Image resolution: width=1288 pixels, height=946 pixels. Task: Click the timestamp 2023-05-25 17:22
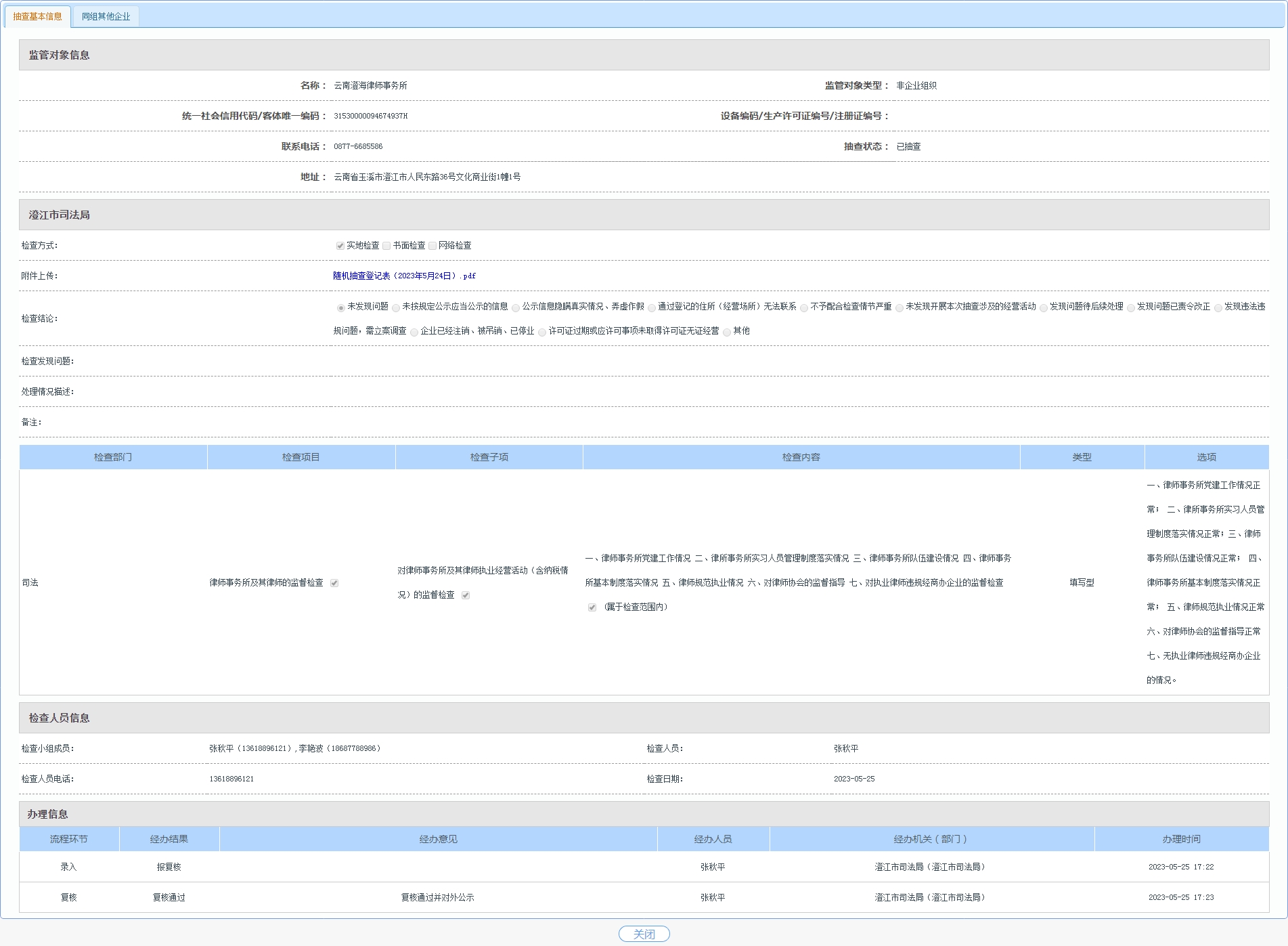coord(1181,867)
